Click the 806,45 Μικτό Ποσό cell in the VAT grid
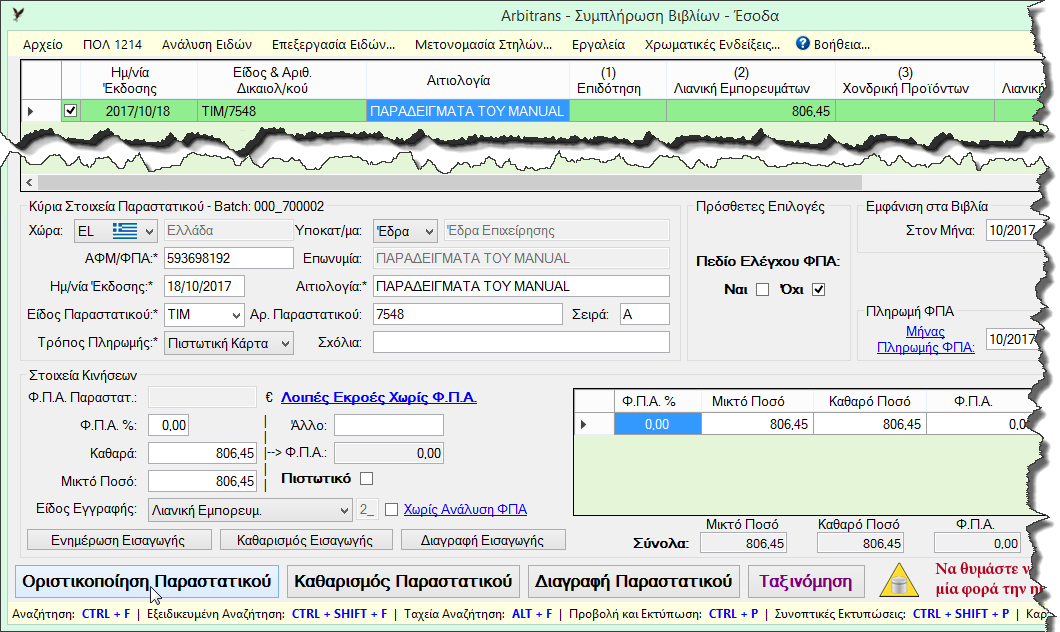The width and height of the screenshot is (1060, 632). pyautogui.click(x=758, y=424)
